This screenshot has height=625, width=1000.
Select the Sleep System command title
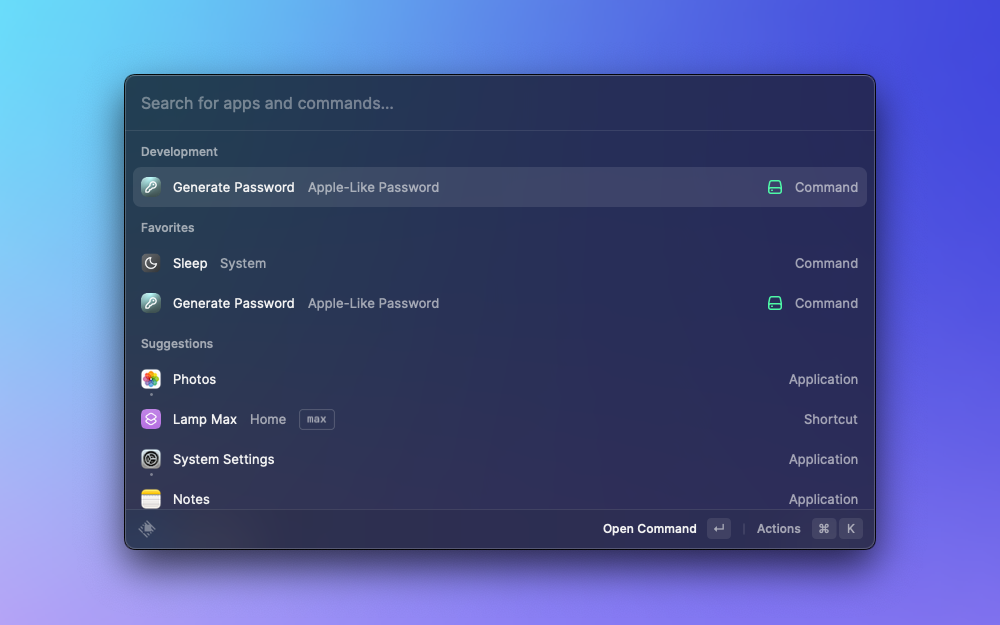click(x=190, y=263)
